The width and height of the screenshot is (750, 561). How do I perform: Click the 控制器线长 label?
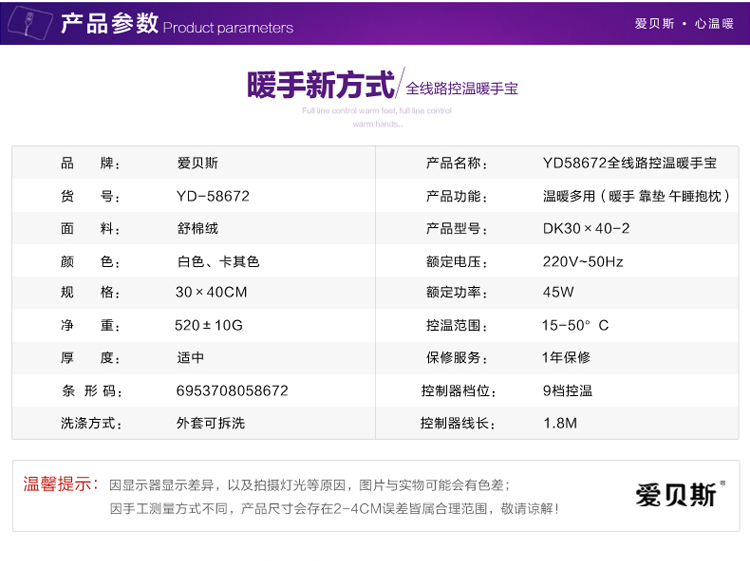pyautogui.click(x=458, y=423)
